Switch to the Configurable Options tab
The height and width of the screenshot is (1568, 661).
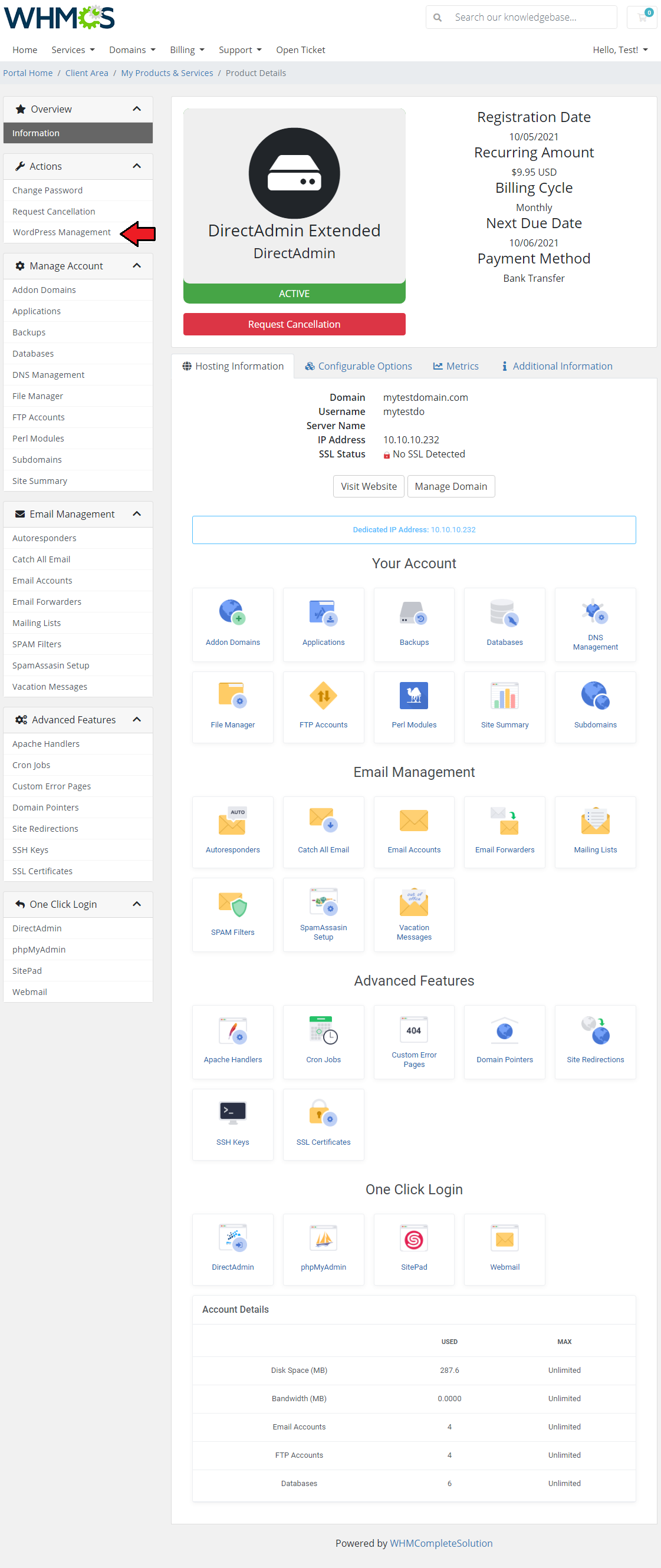pos(359,367)
